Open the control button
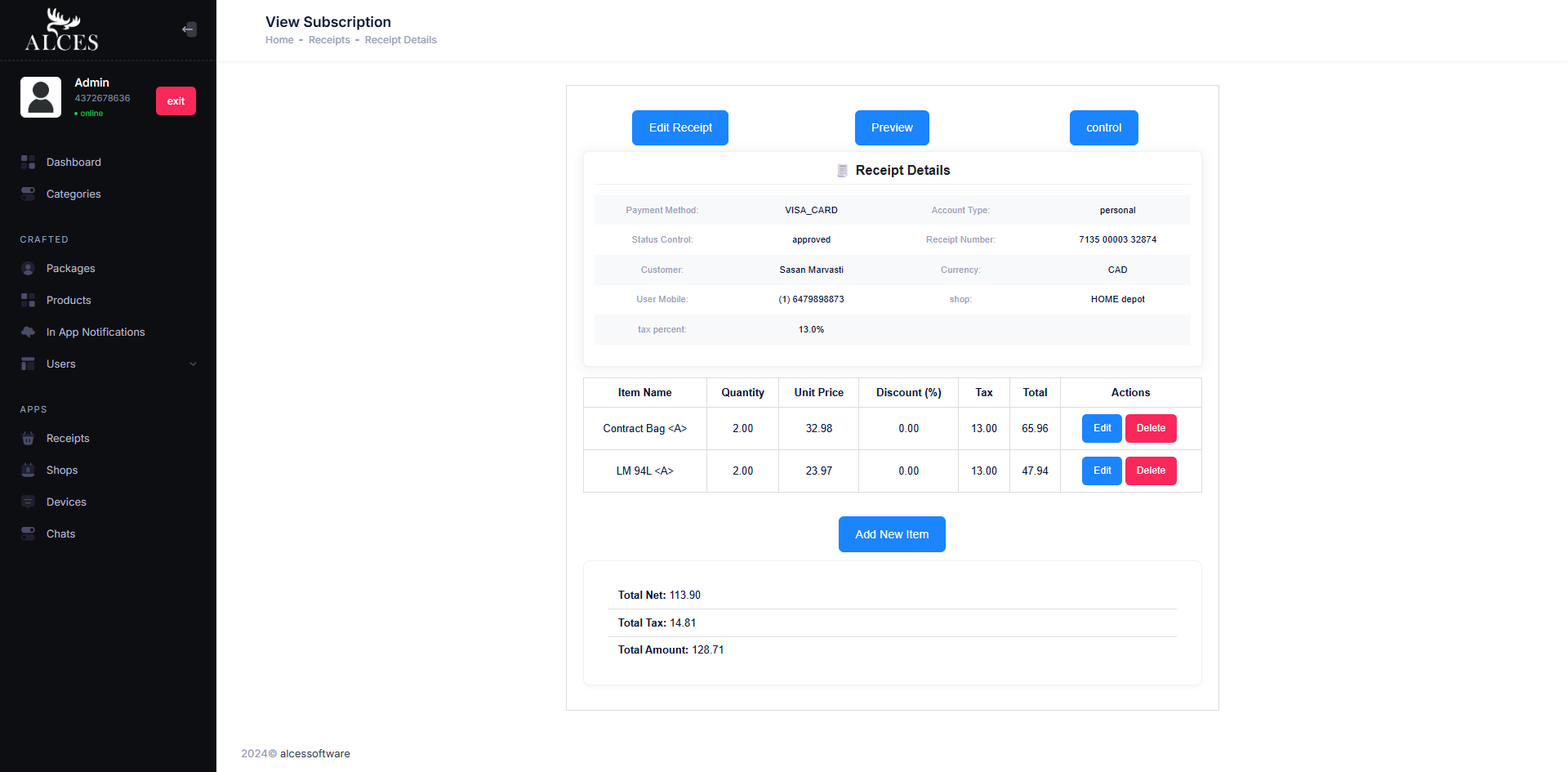 tap(1103, 128)
